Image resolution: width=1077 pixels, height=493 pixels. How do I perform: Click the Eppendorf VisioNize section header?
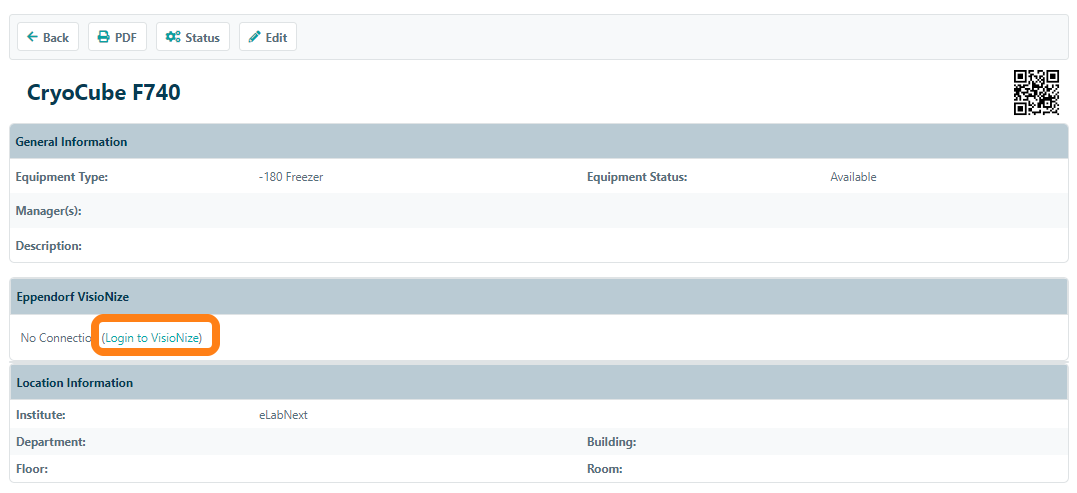click(x=72, y=297)
